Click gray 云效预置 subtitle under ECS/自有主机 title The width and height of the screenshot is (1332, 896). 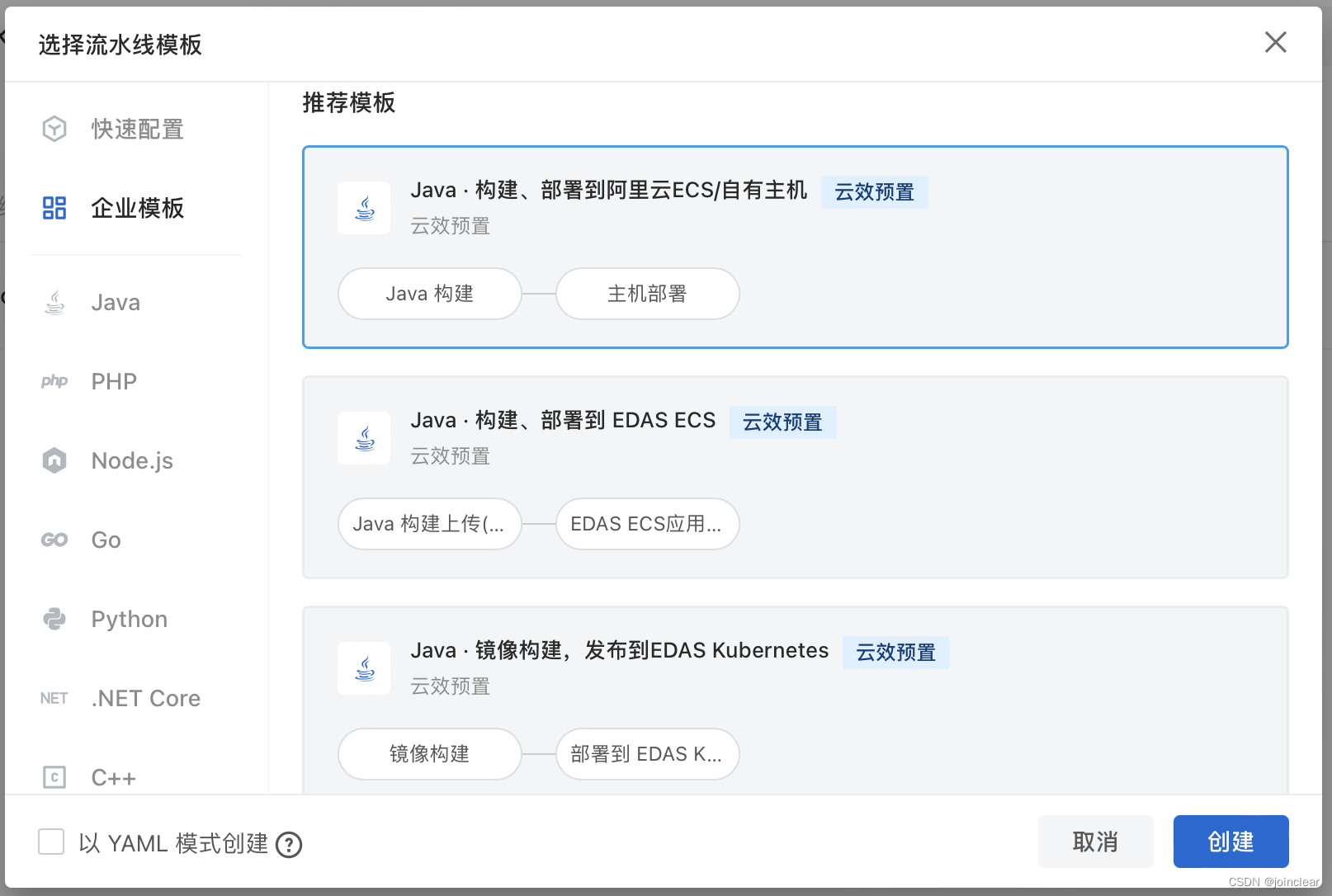click(451, 226)
